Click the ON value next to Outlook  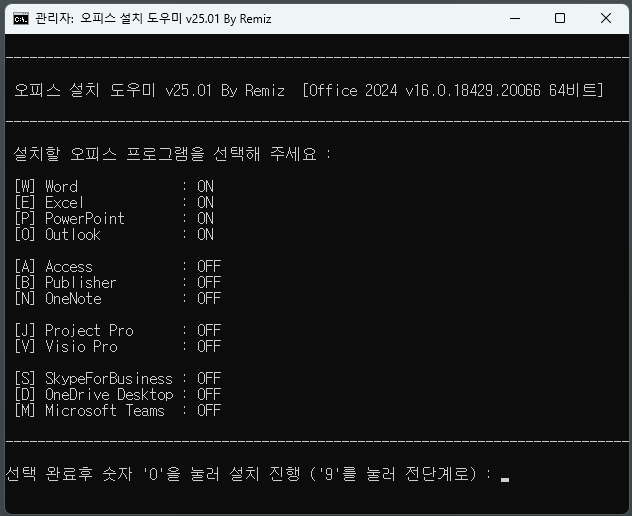(205, 235)
